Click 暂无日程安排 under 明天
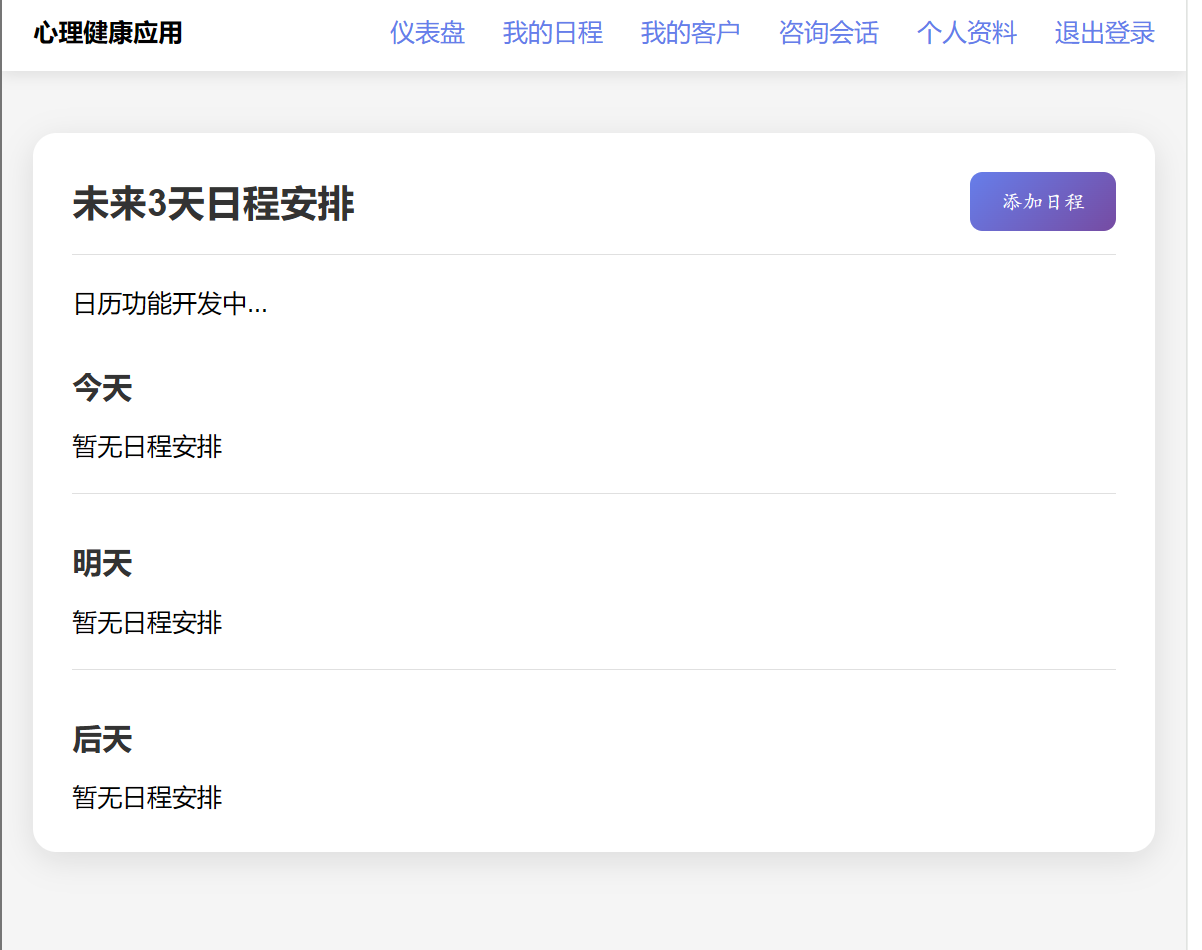This screenshot has width=1202, height=950. (x=147, y=623)
